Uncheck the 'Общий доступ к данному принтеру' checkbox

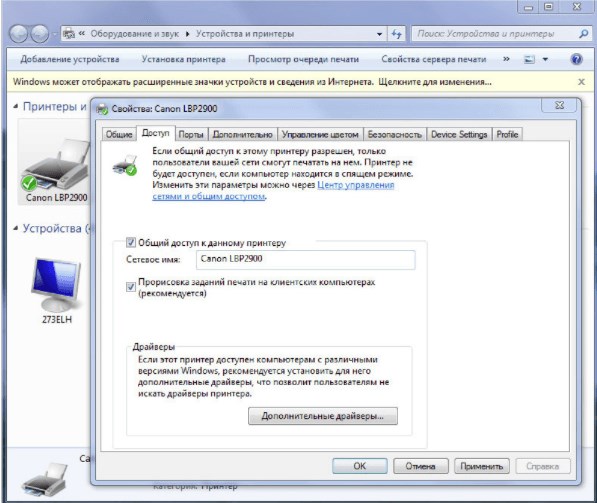(x=131, y=243)
